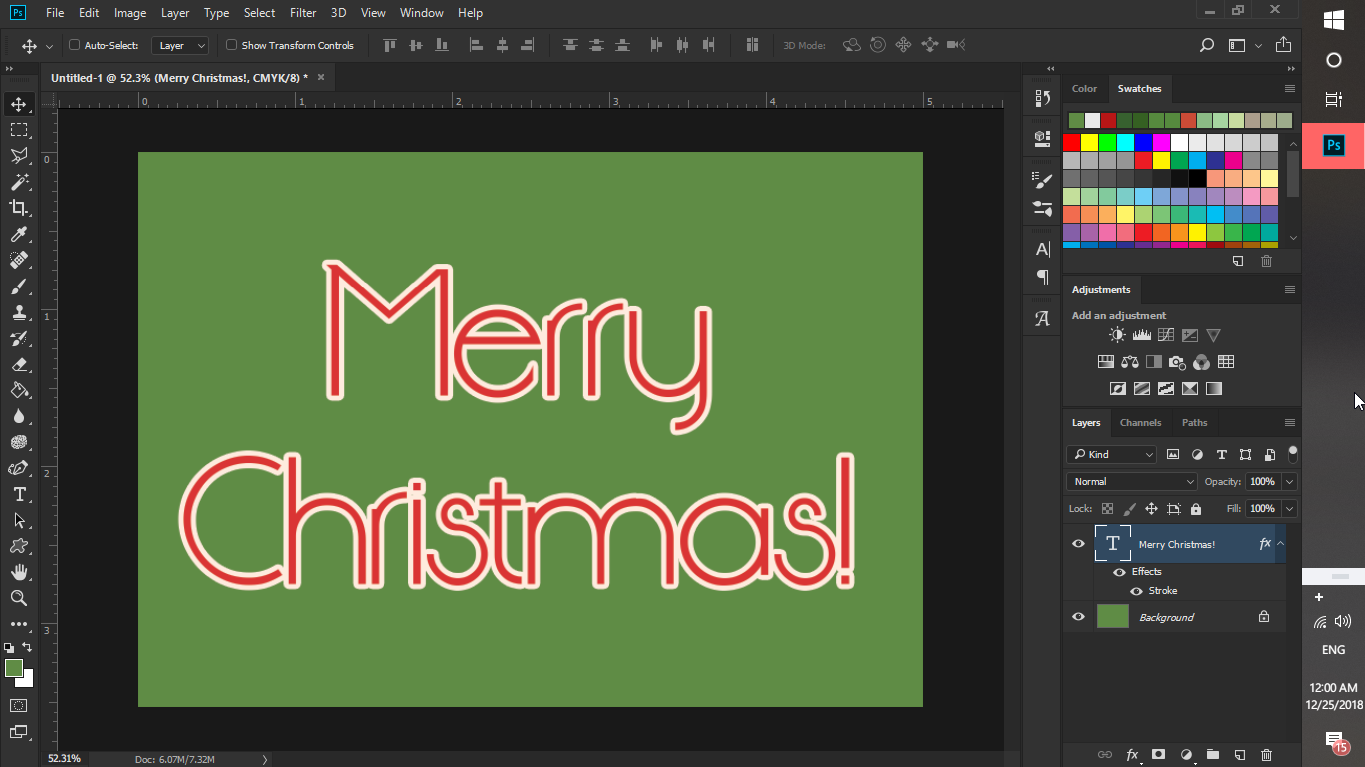Open the Character panel icon
Screen dimensions: 1365x767
(1043, 249)
